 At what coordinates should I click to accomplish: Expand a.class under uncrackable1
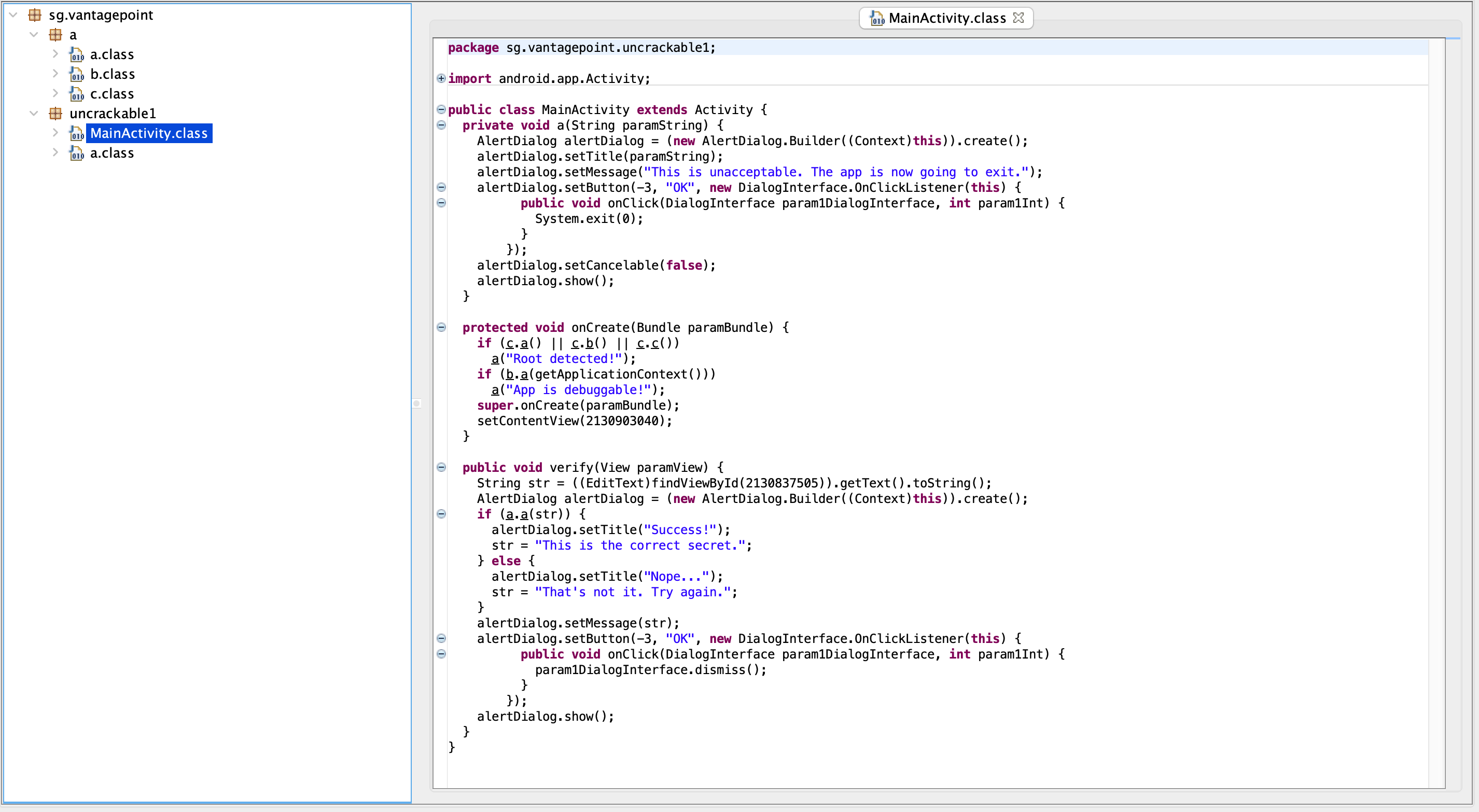(x=55, y=152)
